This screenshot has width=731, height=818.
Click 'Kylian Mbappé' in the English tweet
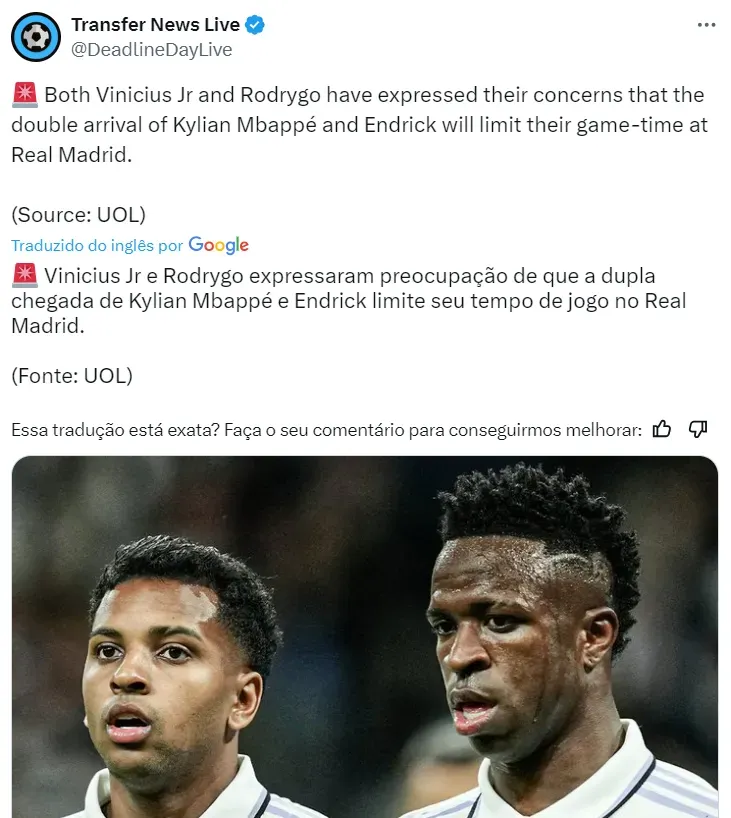244,125
